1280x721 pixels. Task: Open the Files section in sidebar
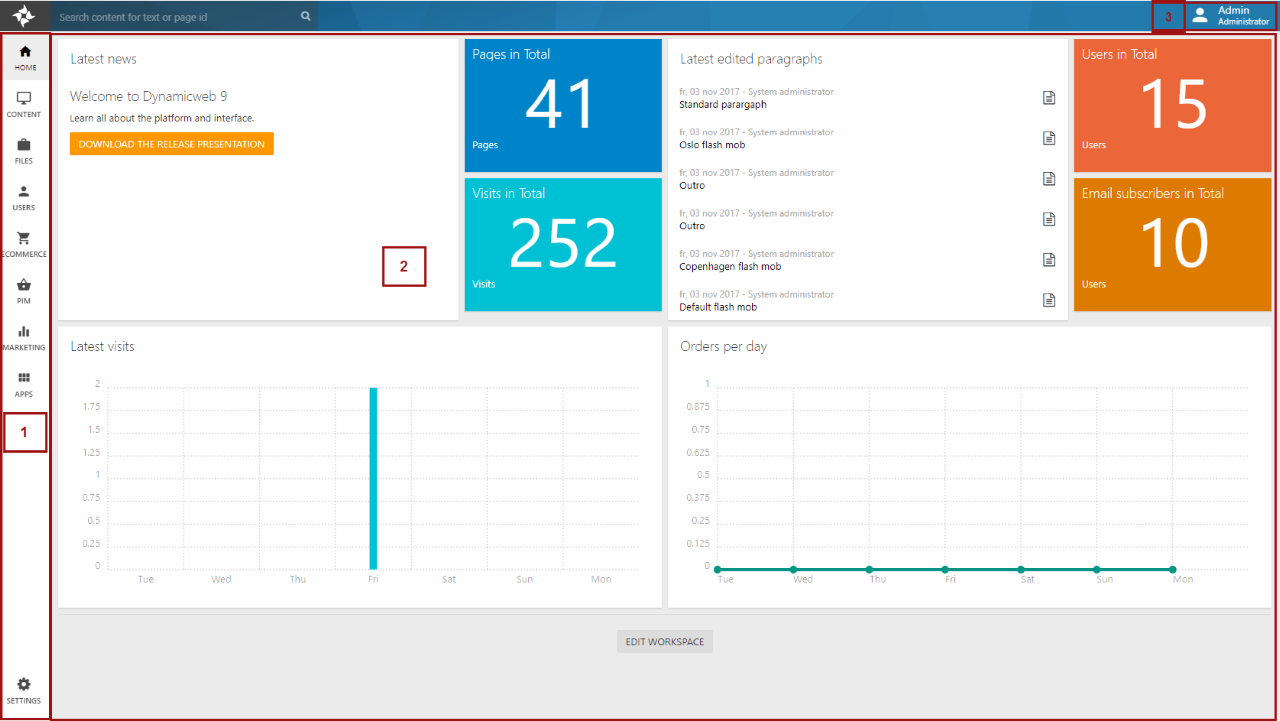pos(25,151)
